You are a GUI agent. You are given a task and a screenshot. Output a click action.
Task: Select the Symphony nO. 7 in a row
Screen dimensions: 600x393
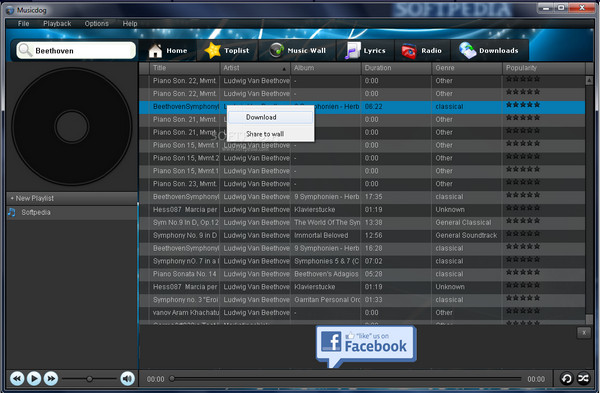point(362,261)
